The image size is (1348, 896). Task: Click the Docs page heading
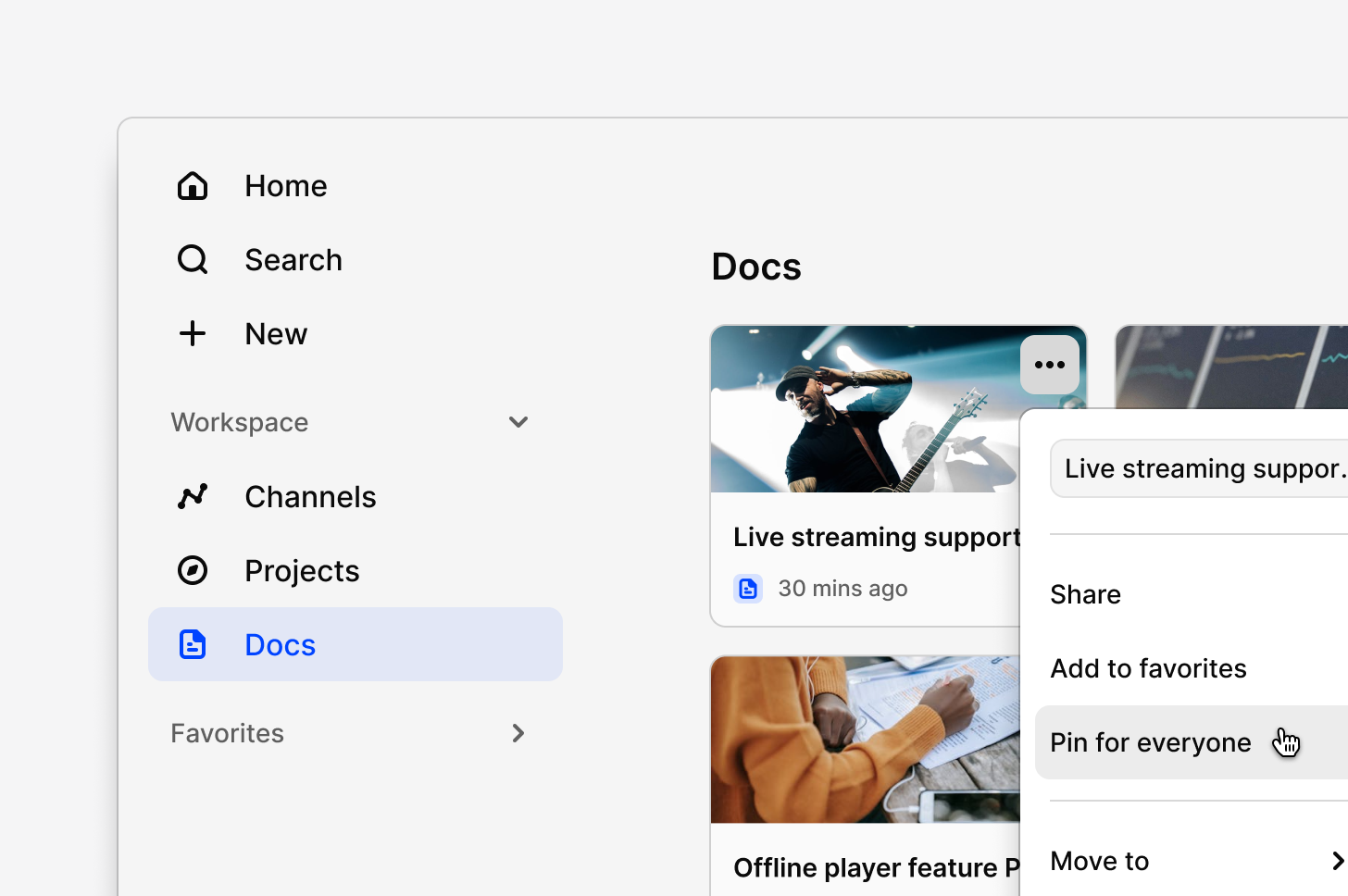[756, 267]
